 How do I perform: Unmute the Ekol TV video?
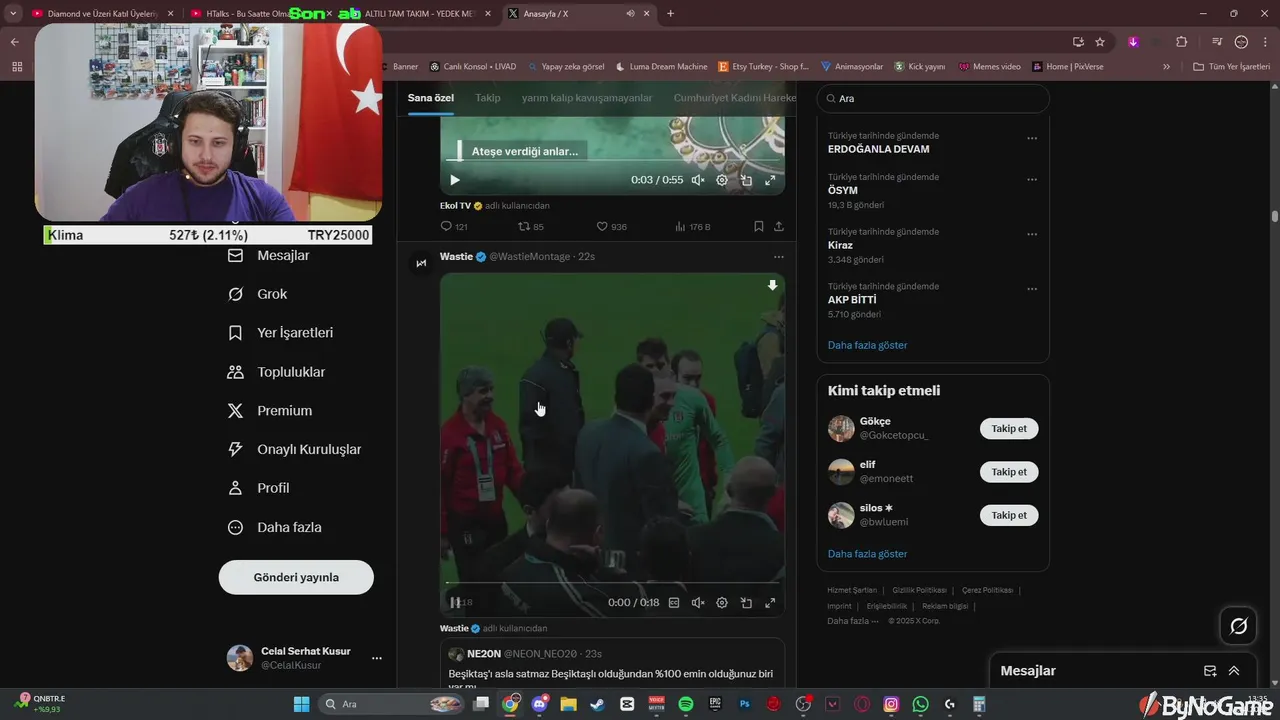698,180
